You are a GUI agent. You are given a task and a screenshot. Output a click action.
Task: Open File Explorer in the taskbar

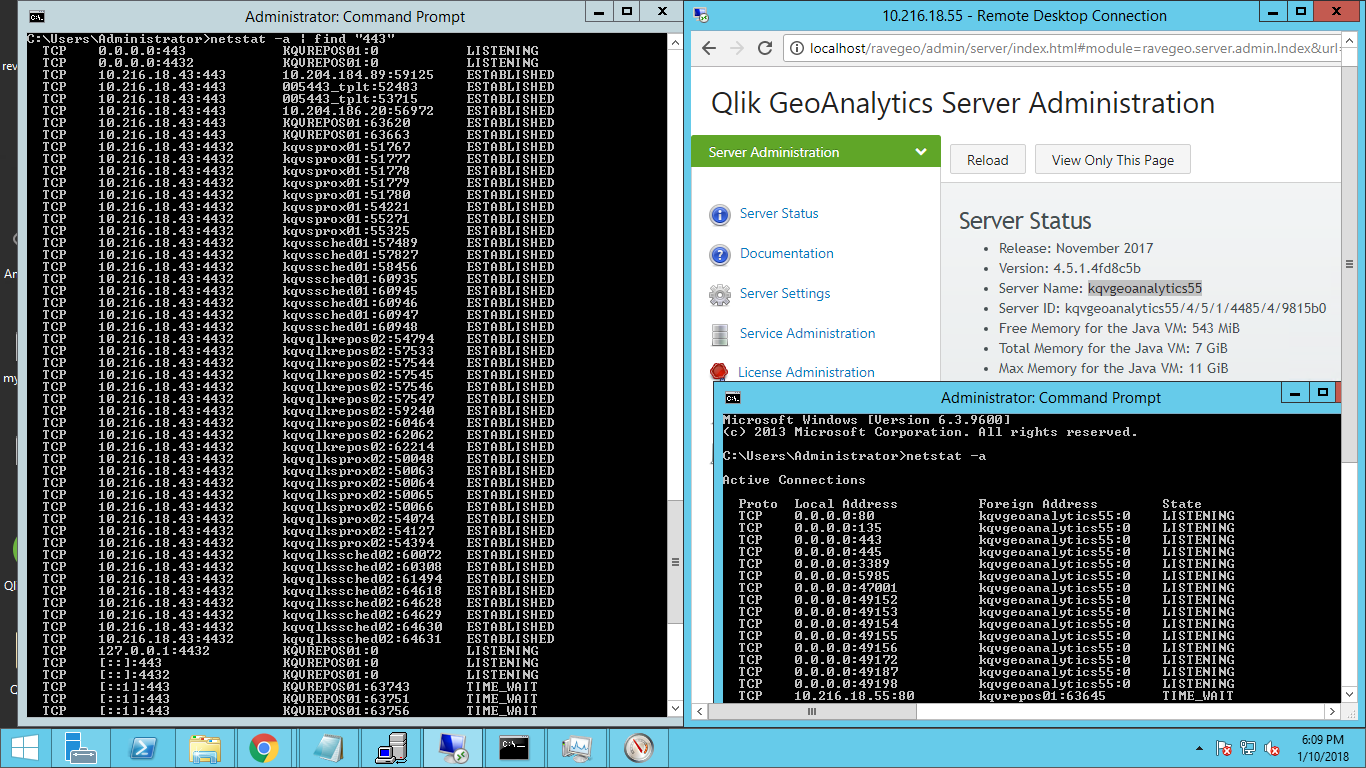tap(204, 748)
